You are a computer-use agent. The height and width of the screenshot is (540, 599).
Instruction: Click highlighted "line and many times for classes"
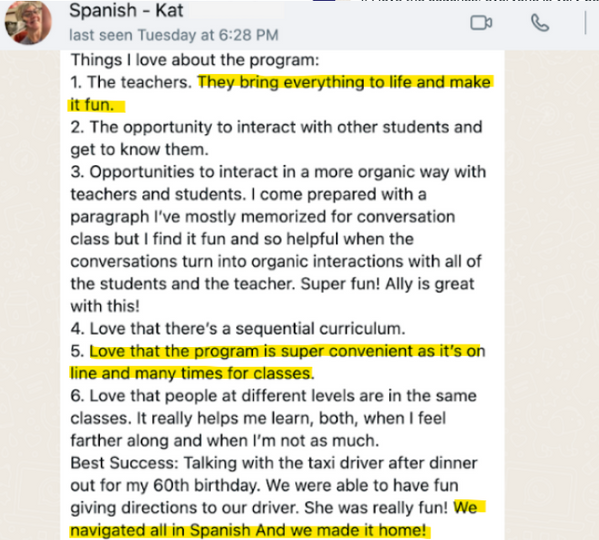(191, 373)
